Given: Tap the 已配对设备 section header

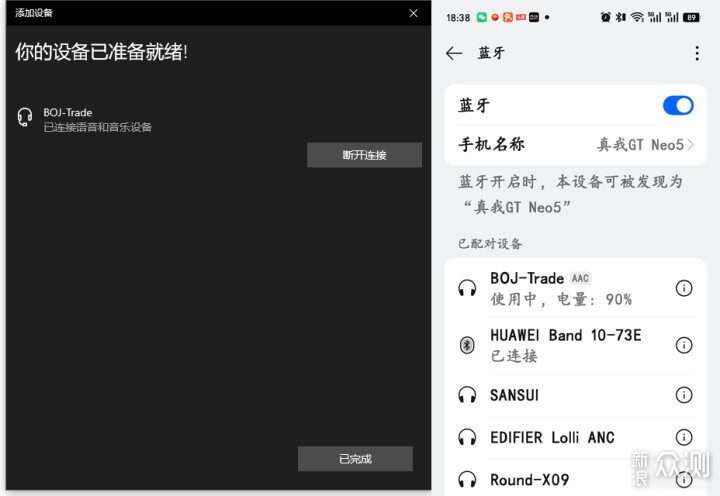Looking at the screenshot, I should [490, 243].
